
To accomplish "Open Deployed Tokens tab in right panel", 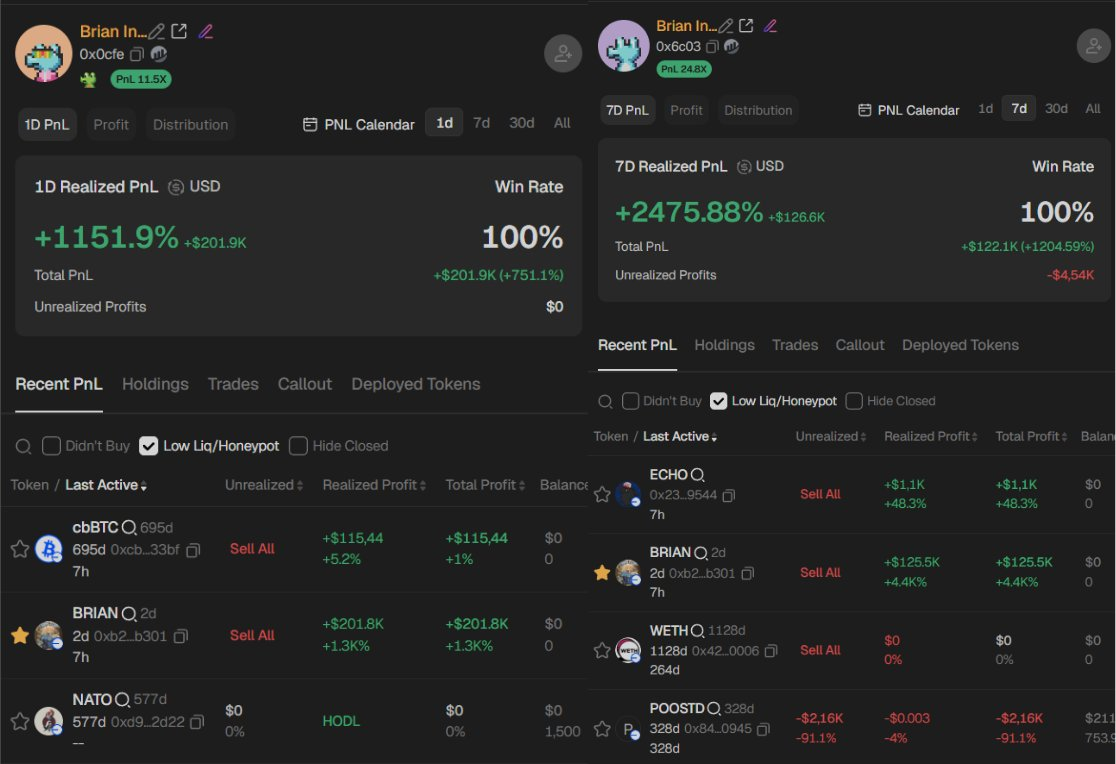I will [960, 345].
